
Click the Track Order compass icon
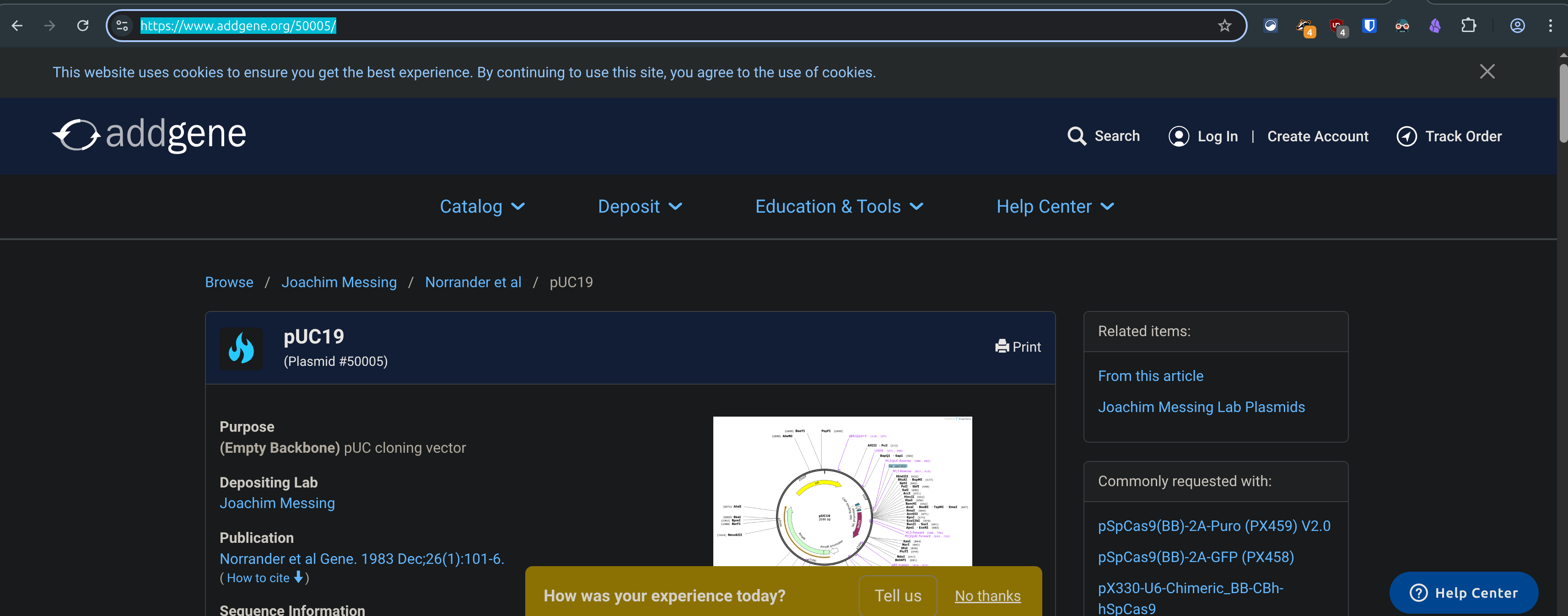[x=1406, y=136]
